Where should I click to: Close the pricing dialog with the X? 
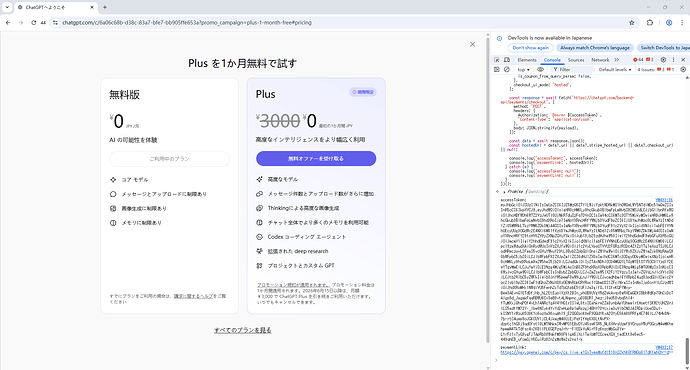[x=472, y=44]
